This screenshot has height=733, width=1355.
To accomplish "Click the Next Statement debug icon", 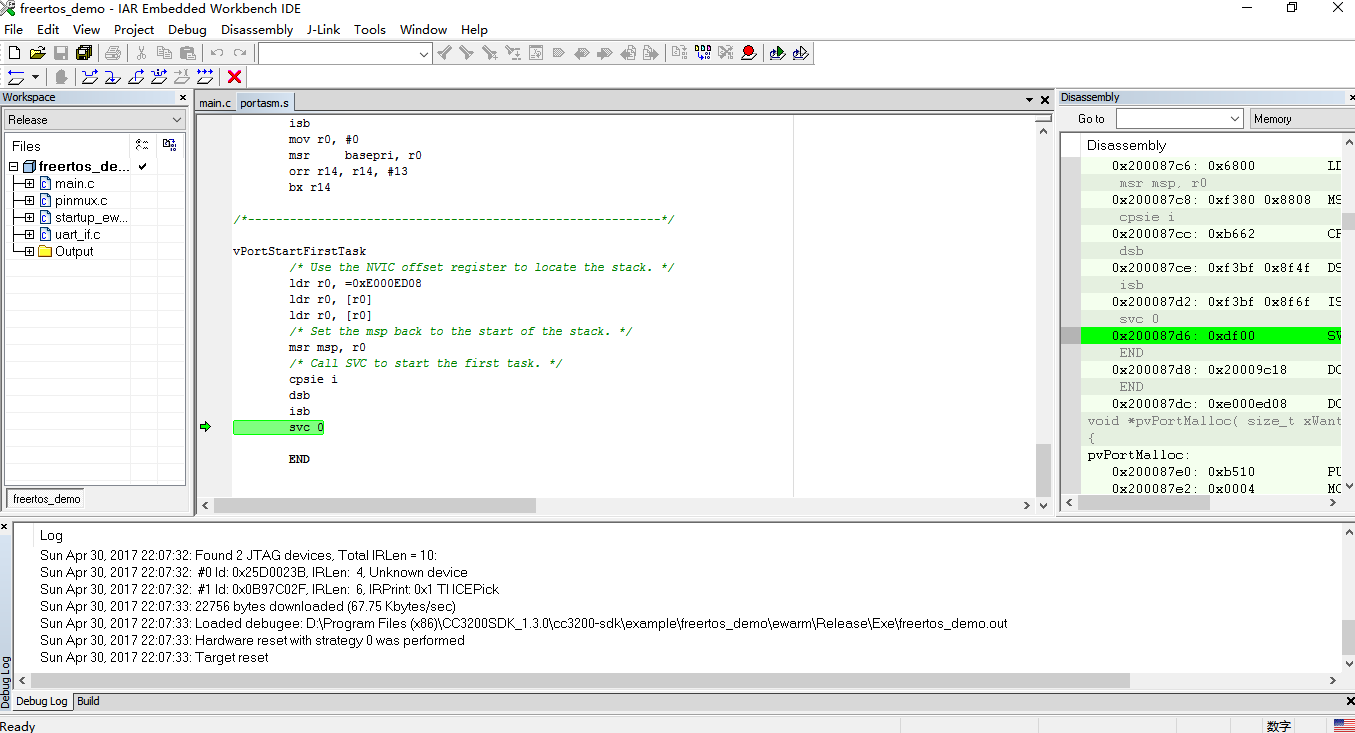I will tap(159, 77).
